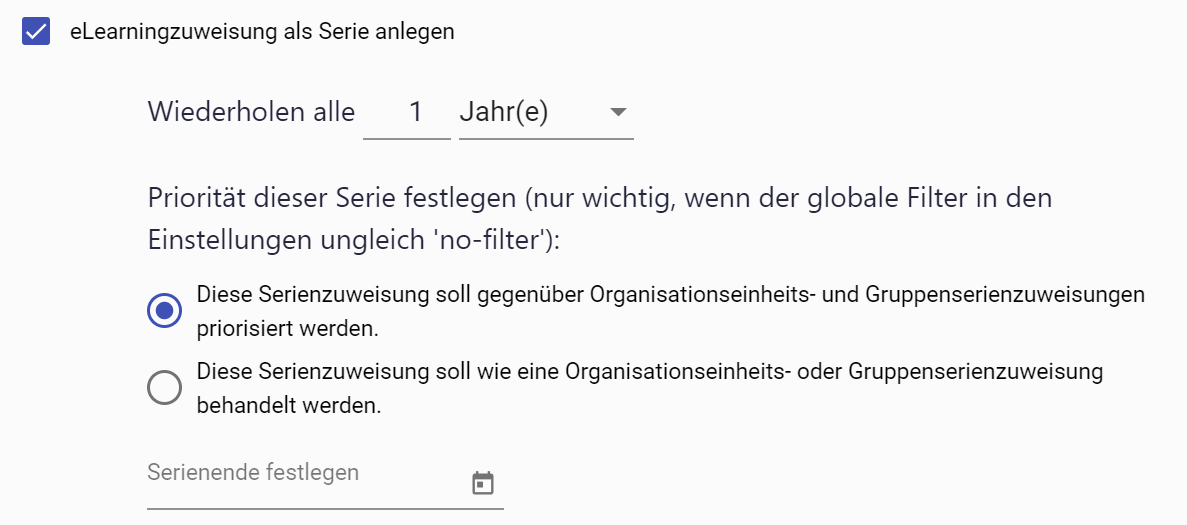Click the words 'Organisationseinheits- oder Gruppenserienzuweisung'
Screen dimensions: 1187x525
834,372
